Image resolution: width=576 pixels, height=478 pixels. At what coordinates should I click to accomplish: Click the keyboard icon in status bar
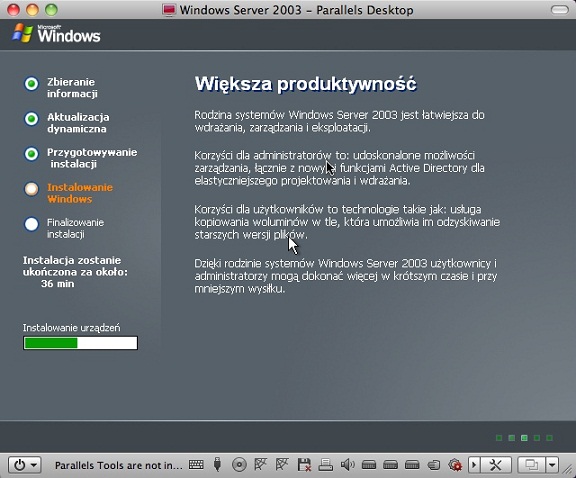[196, 465]
